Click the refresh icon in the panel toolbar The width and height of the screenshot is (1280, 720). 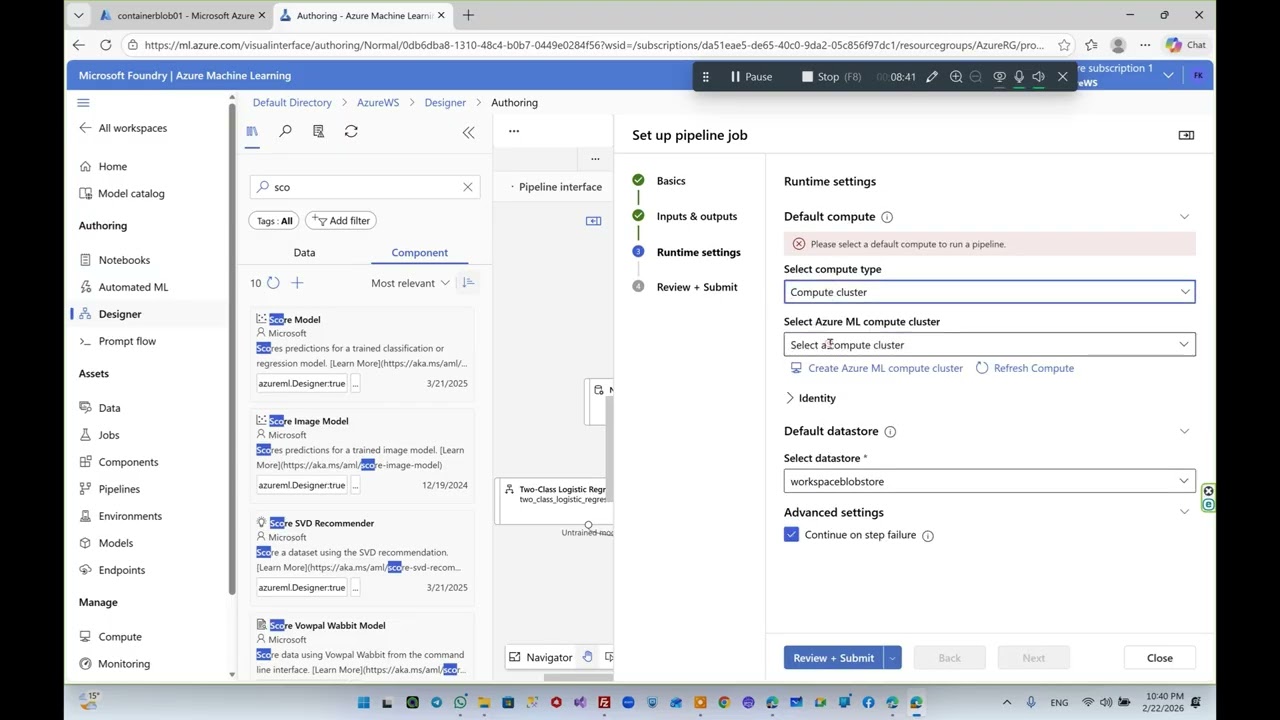click(x=351, y=131)
